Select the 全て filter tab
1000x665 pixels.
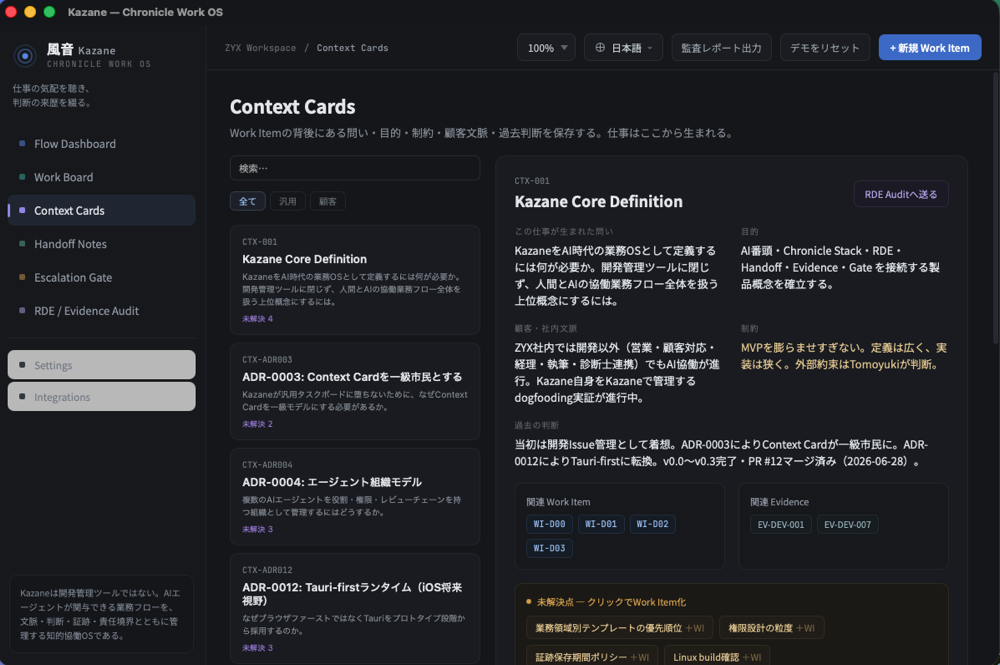247,201
